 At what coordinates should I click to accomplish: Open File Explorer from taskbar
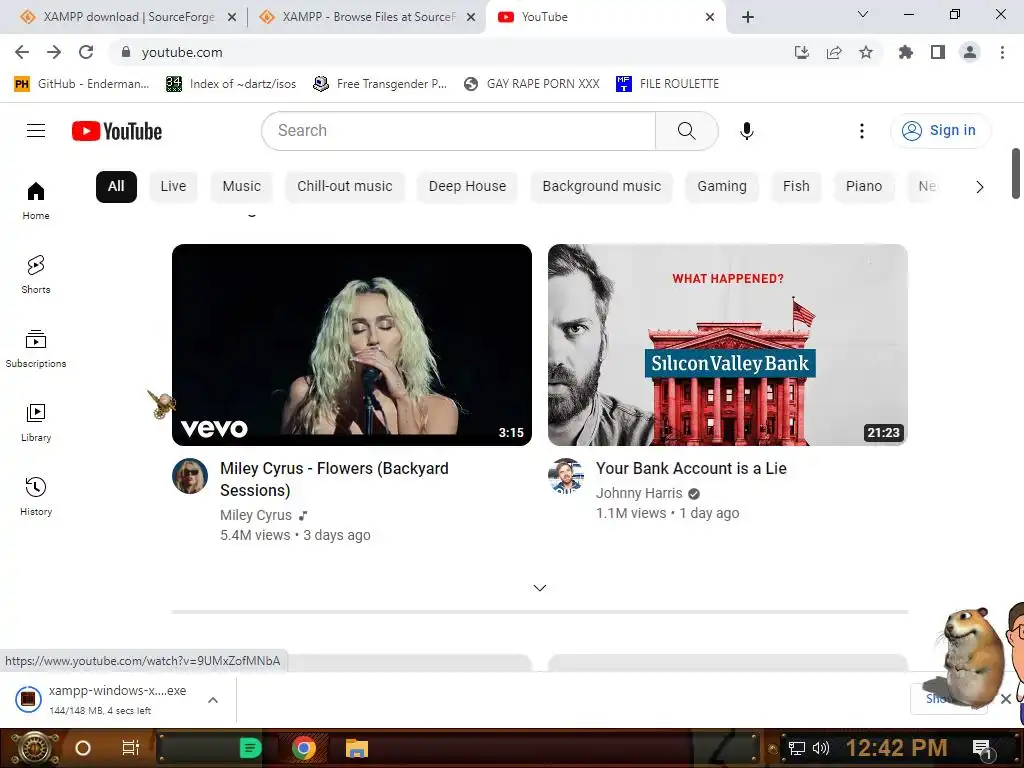[x=357, y=748]
